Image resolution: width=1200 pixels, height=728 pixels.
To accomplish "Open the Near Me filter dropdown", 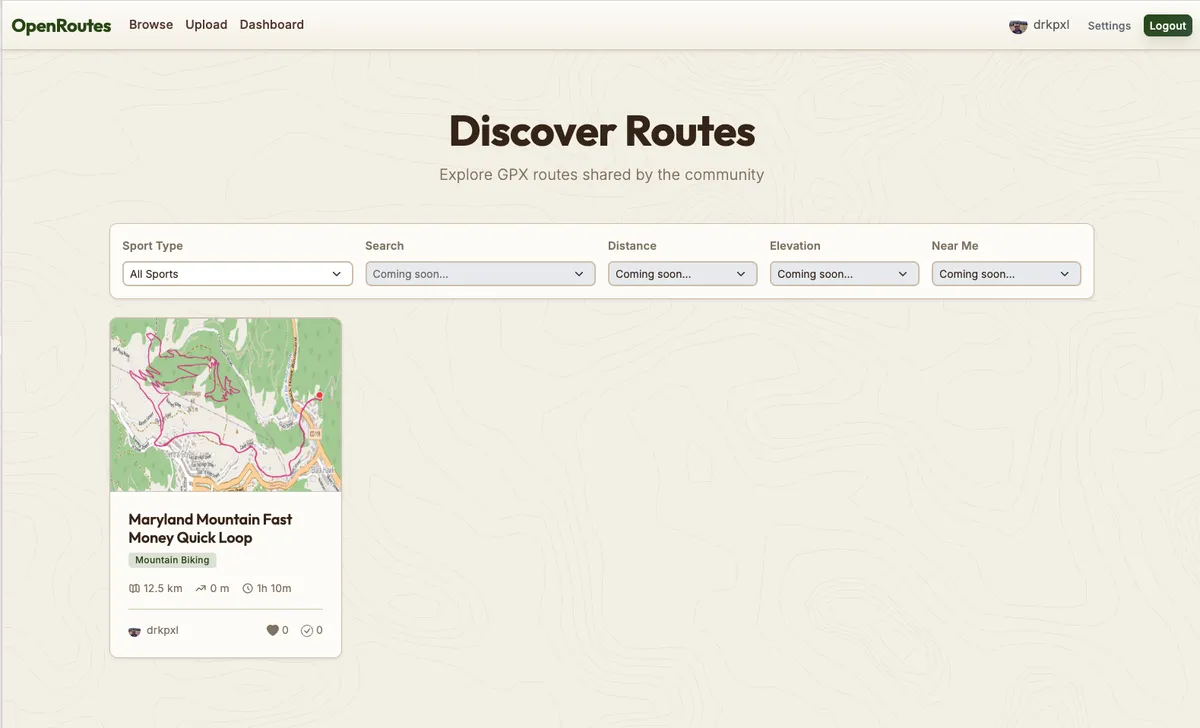I will pos(1006,274).
